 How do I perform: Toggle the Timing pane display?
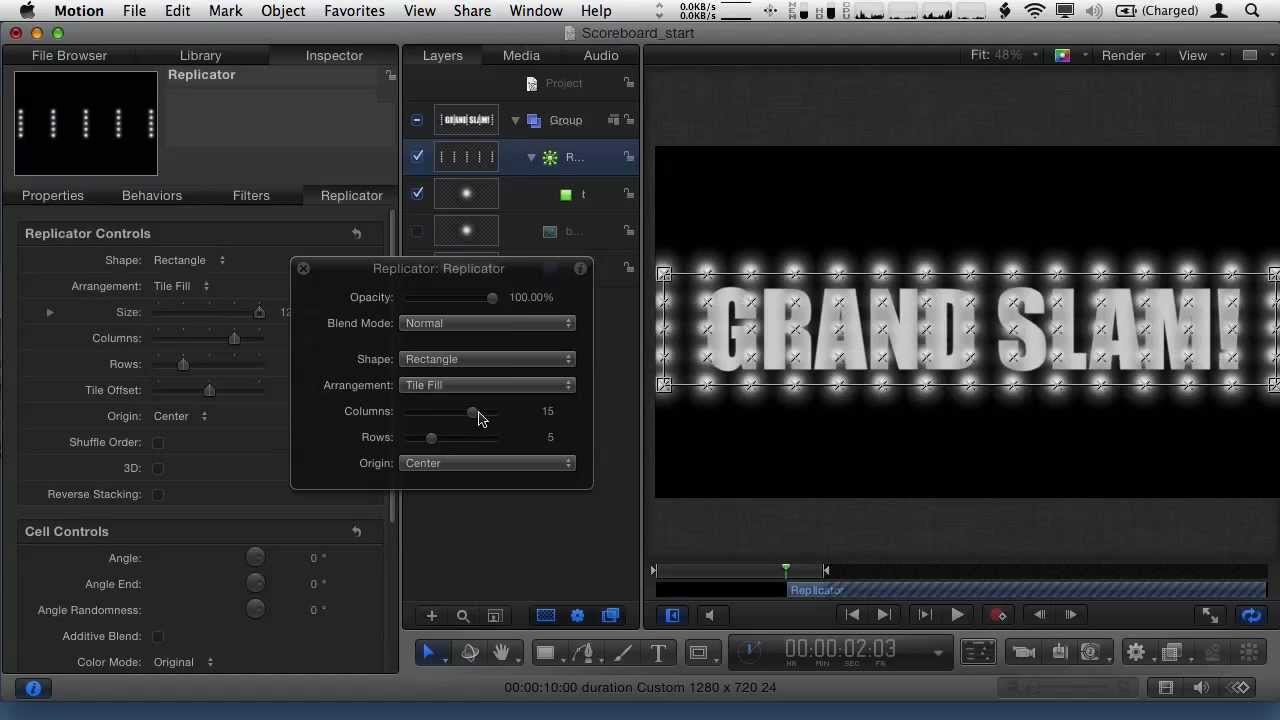coord(1166,688)
